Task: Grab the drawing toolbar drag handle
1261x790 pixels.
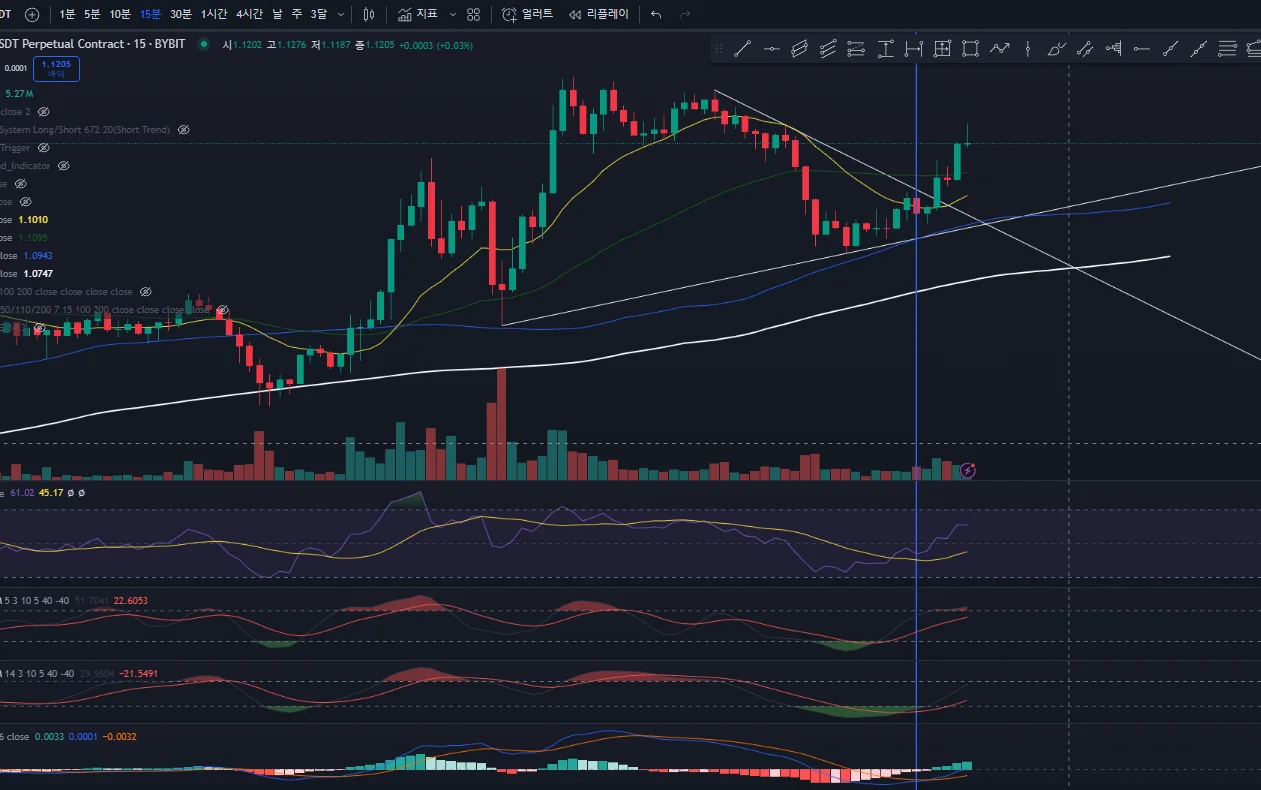Action: coord(717,48)
